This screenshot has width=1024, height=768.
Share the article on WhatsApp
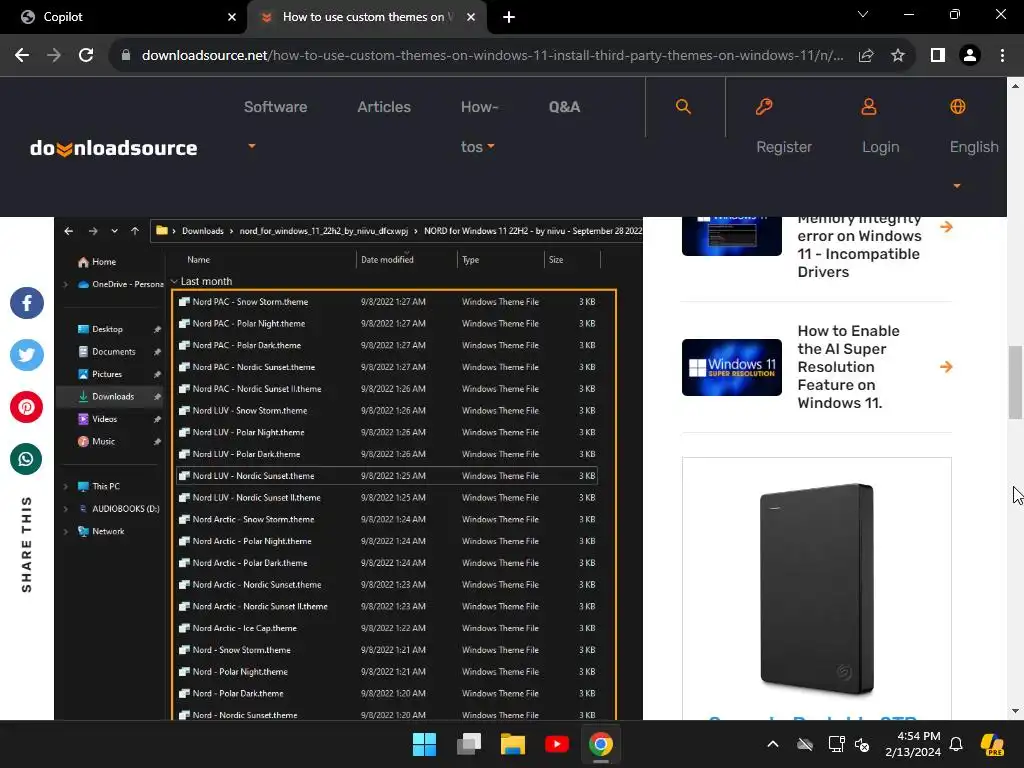coord(27,459)
